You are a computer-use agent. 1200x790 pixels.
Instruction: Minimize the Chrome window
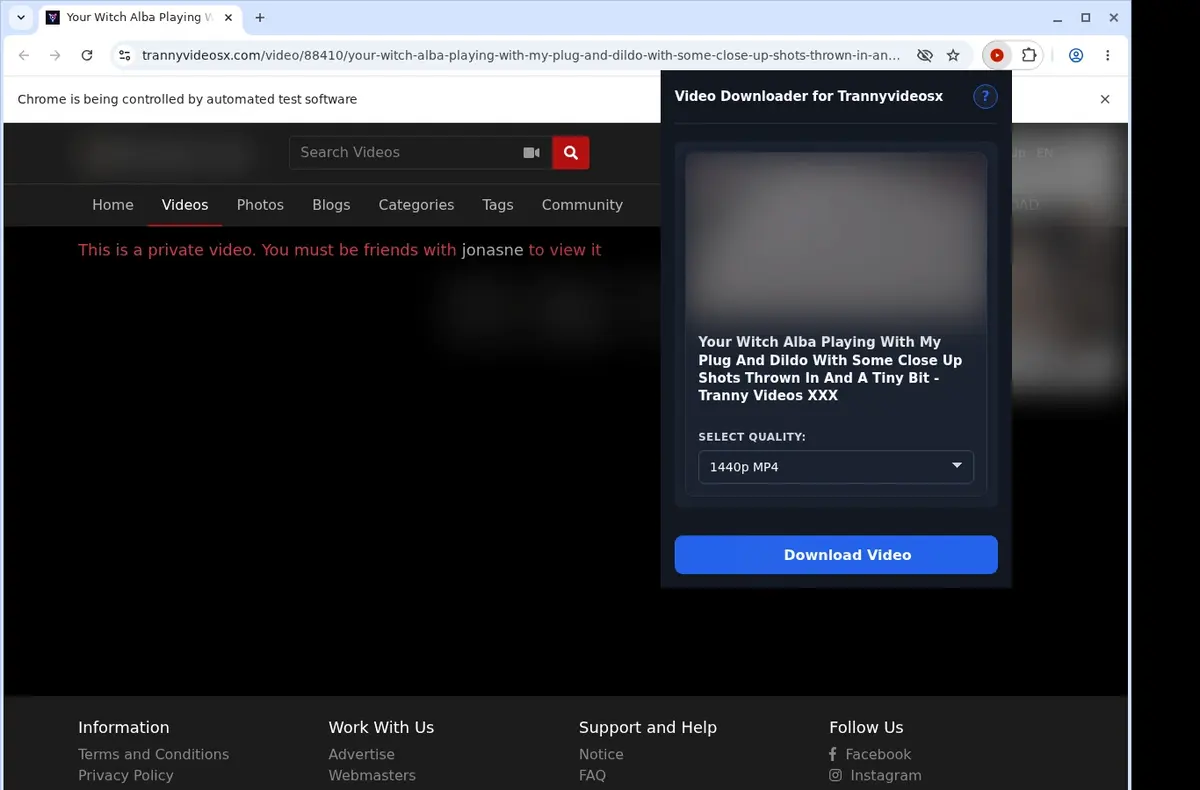click(x=1058, y=18)
